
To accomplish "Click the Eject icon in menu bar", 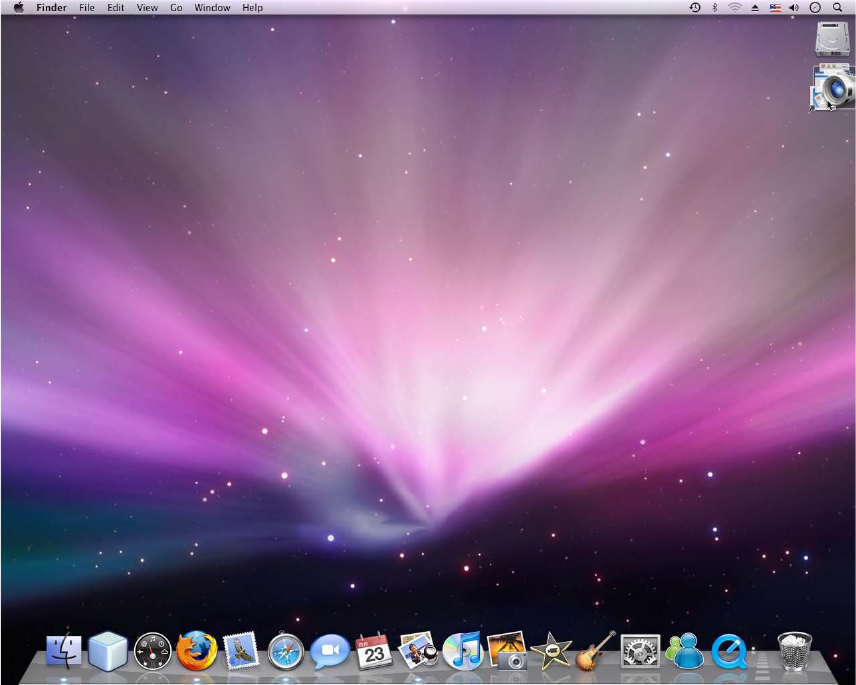I will tap(755, 8).
